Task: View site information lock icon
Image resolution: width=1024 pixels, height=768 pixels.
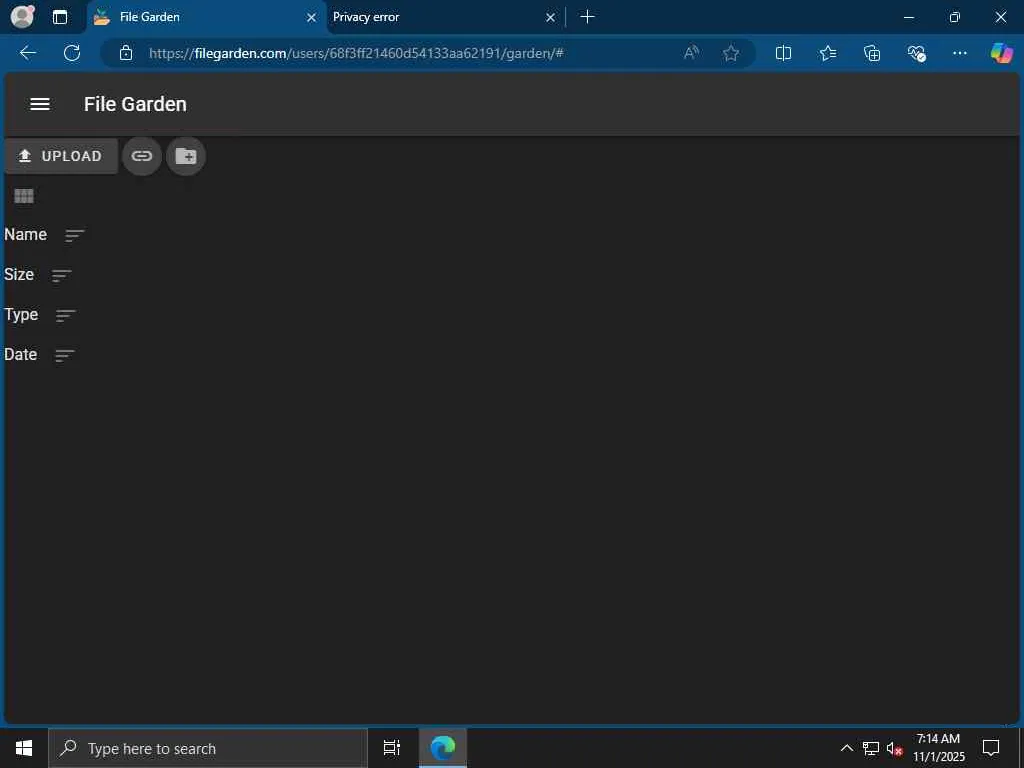Action: click(x=126, y=53)
